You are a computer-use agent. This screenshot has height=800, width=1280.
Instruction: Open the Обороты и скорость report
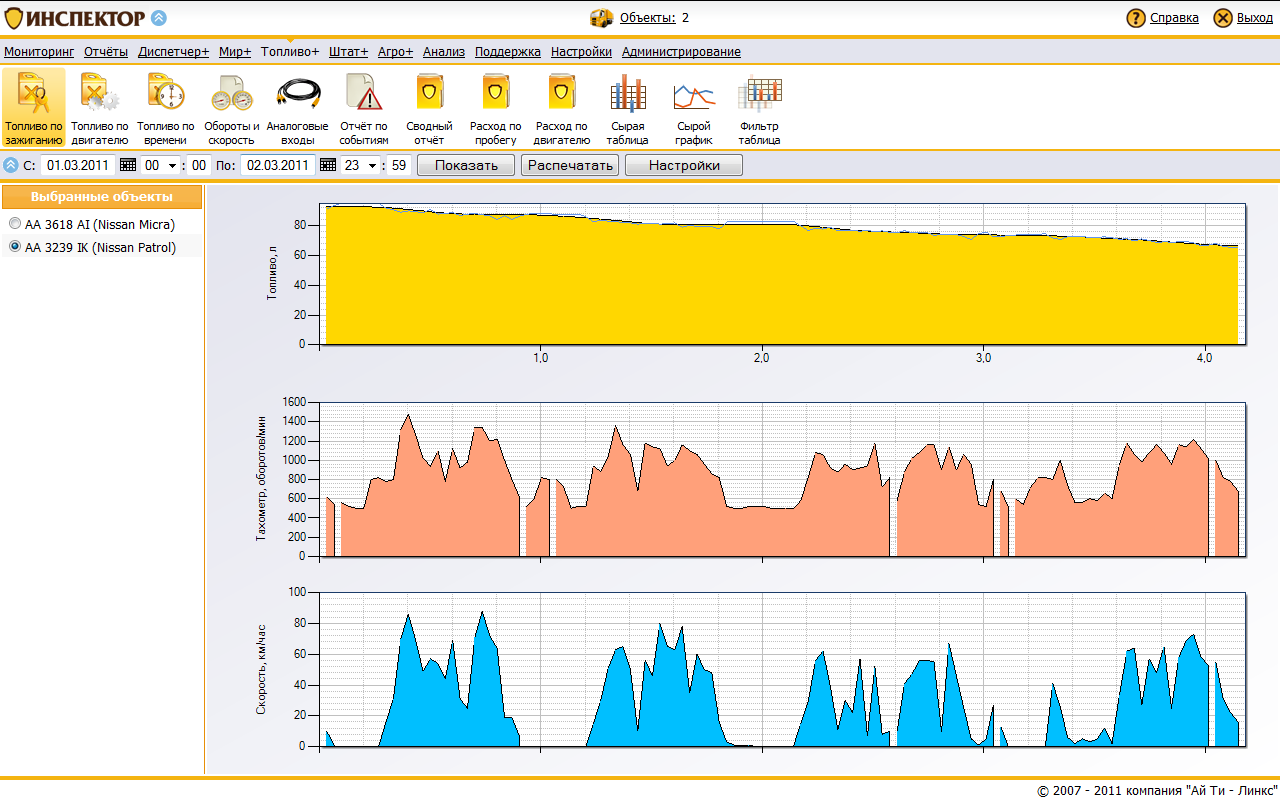point(232,108)
